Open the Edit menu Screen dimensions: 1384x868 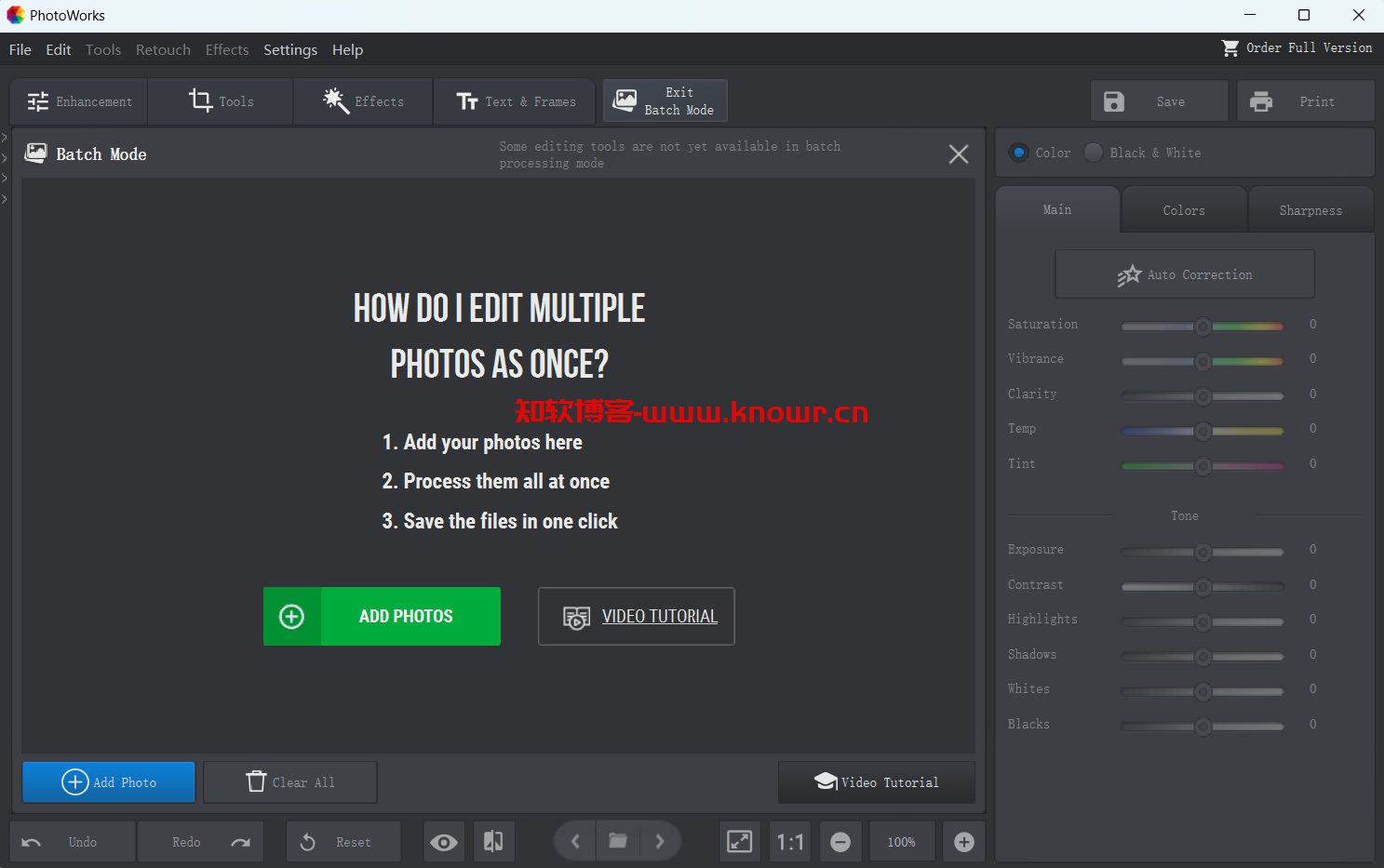click(59, 49)
